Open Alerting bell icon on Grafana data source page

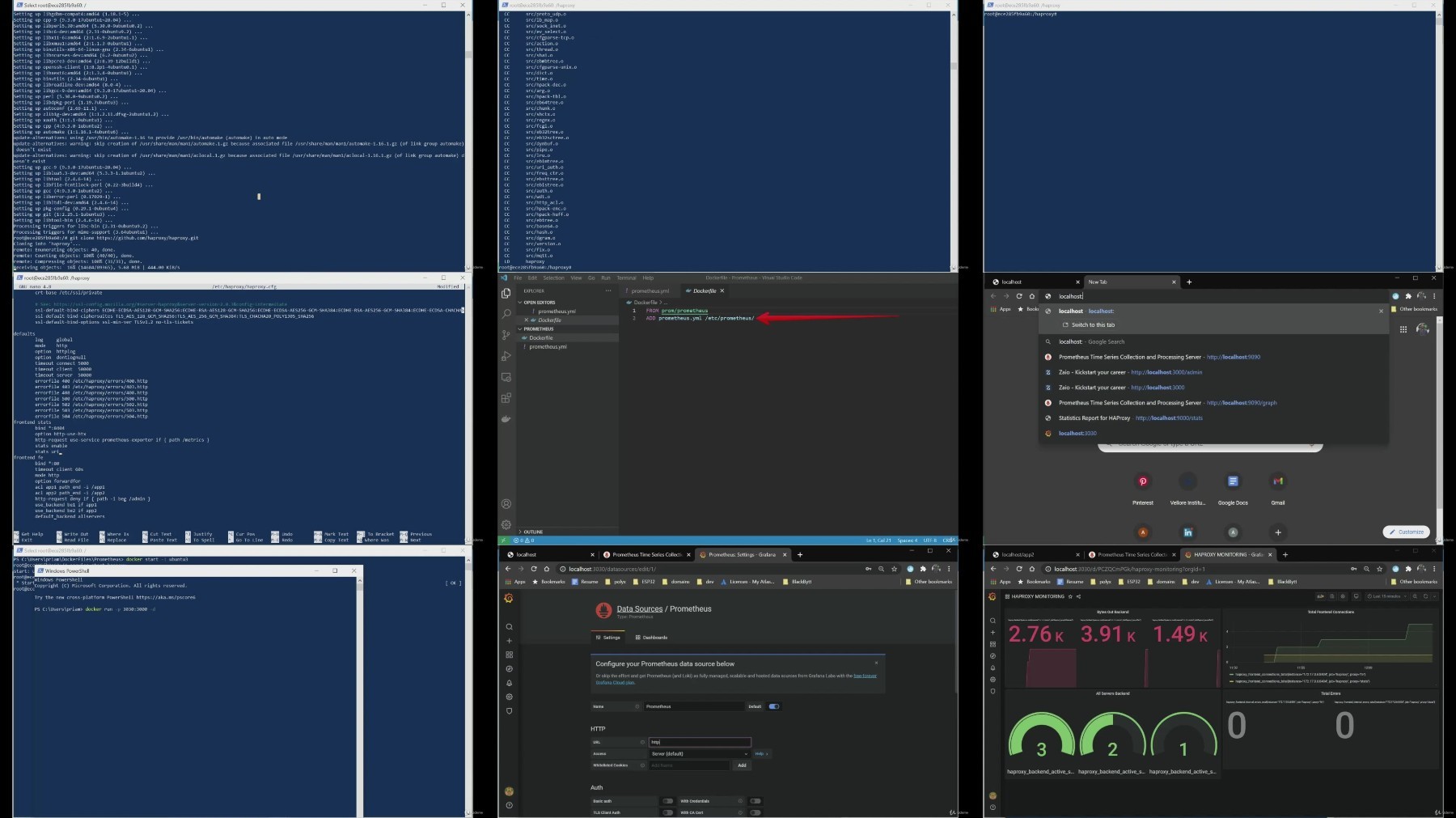tap(509, 683)
